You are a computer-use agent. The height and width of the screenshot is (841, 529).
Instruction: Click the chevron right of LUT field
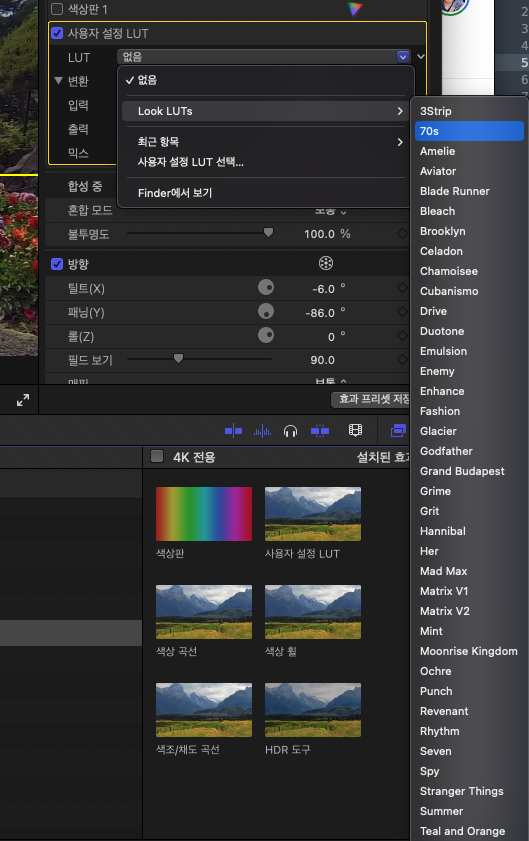coord(421,56)
